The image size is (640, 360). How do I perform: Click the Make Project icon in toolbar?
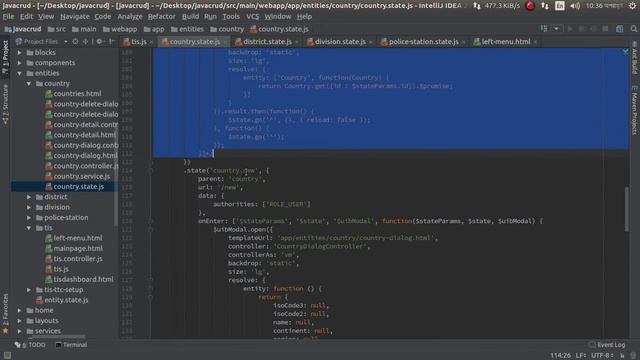[x=544, y=29]
